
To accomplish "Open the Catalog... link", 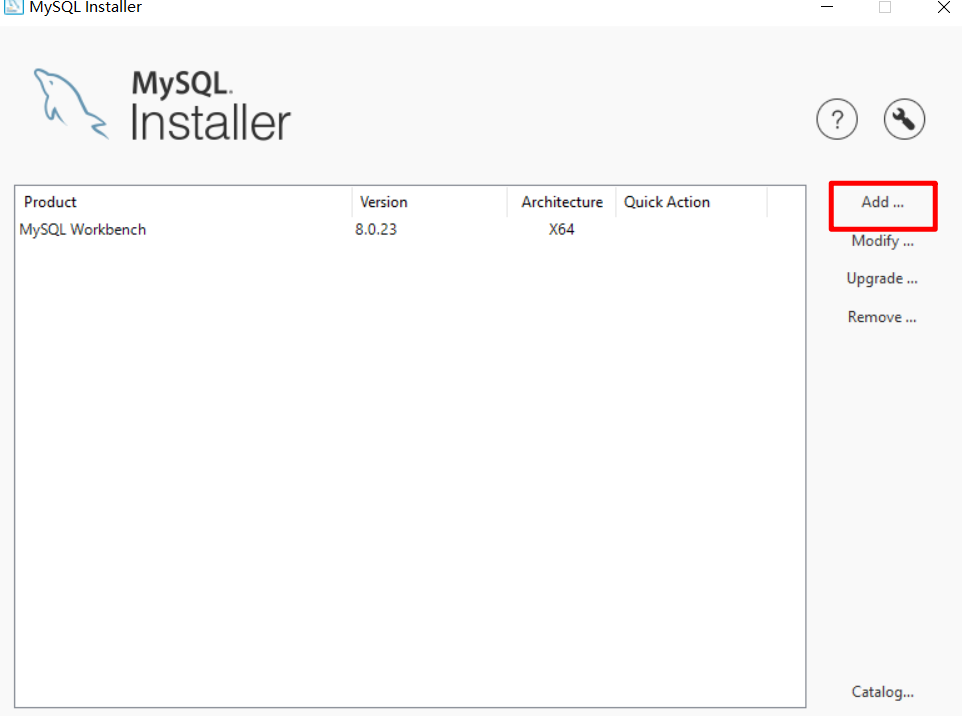I will (882, 692).
